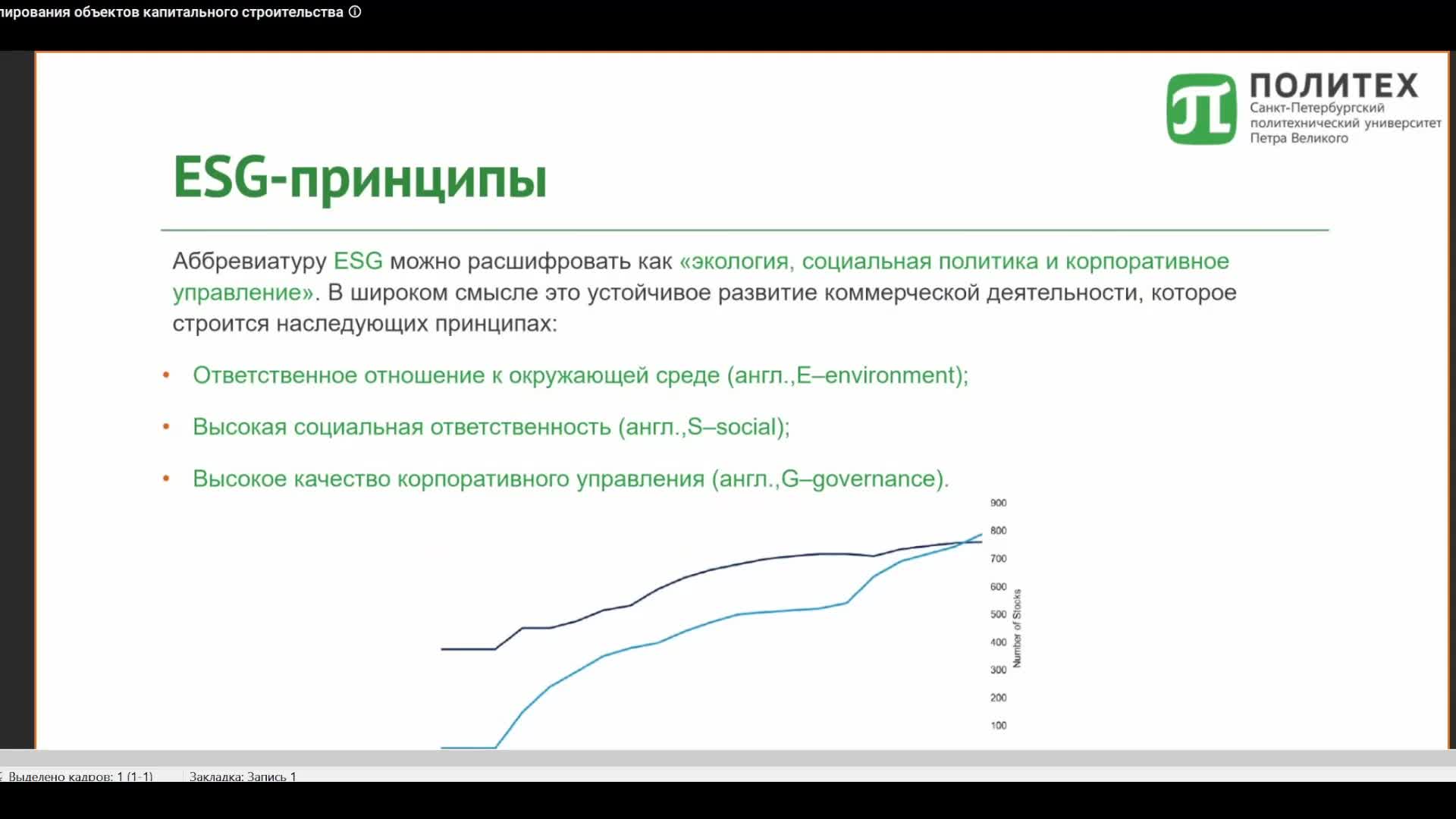The height and width of the screenshot is (819, 1456).
Task: Click the bullet mentioning 'E–environment'
Action: point(580,375)
